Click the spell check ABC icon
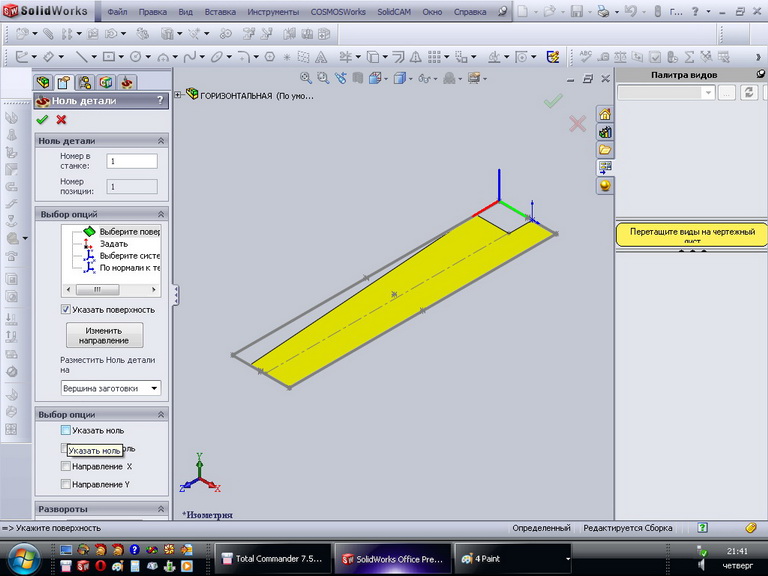Viewport: 768px width, 576px height. click(585, 57)
